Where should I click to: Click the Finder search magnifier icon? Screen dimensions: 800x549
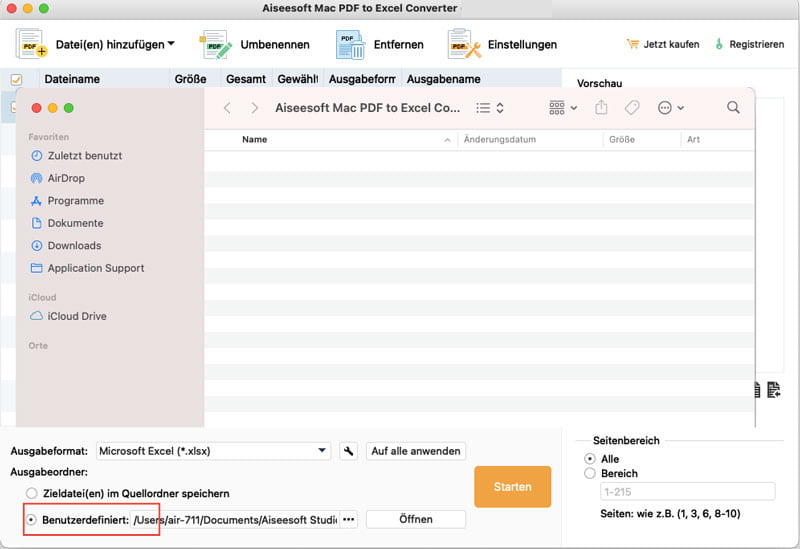coord(733,108)
